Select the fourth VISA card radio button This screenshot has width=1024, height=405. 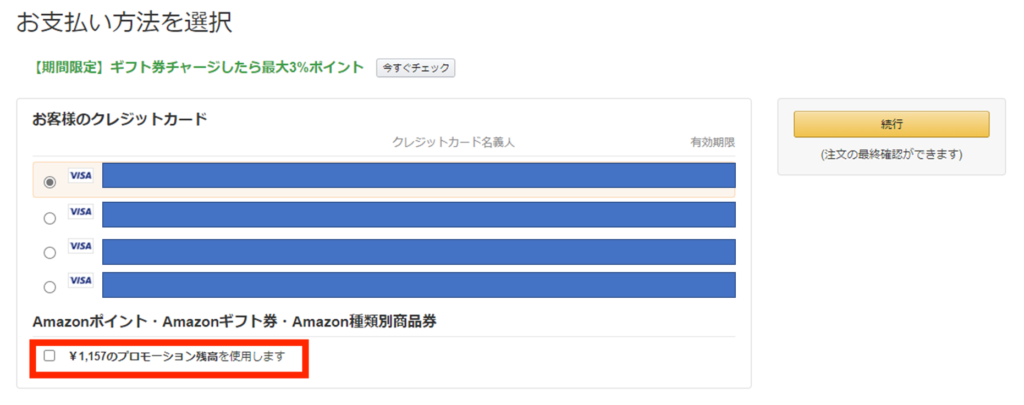pos(50,287)
